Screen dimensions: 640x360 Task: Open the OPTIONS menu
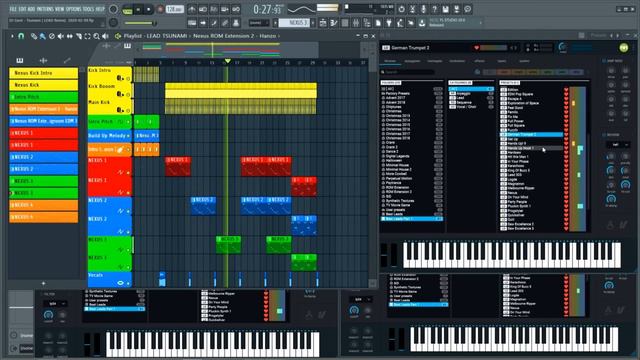(x=74, y=9)
